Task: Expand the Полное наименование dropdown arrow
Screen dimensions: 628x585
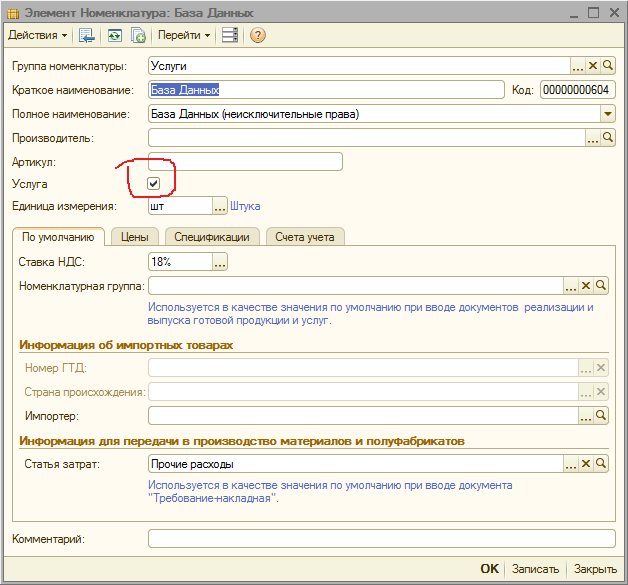Action: point(607,114)
